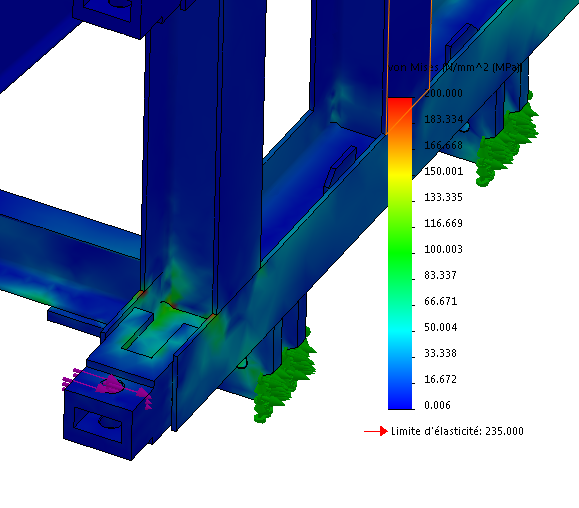Click the legend value 200.000

(x=443, y=93)
